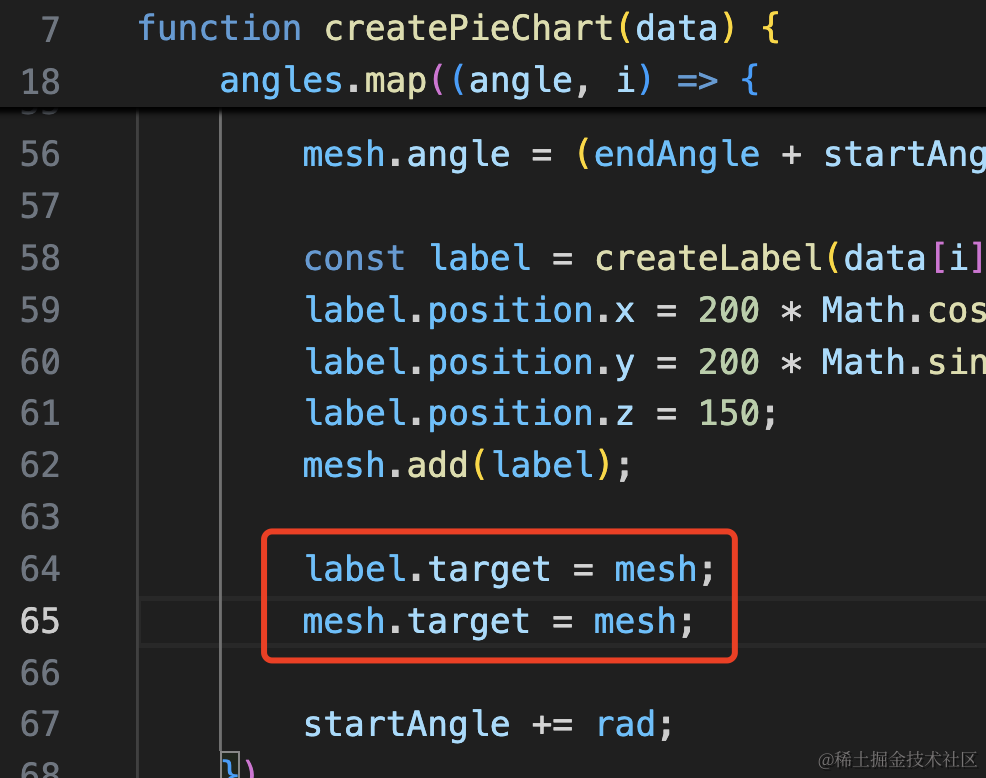986x778 pixels.
Task: Click endAngle variable on line 56
Action: [677, 155]
